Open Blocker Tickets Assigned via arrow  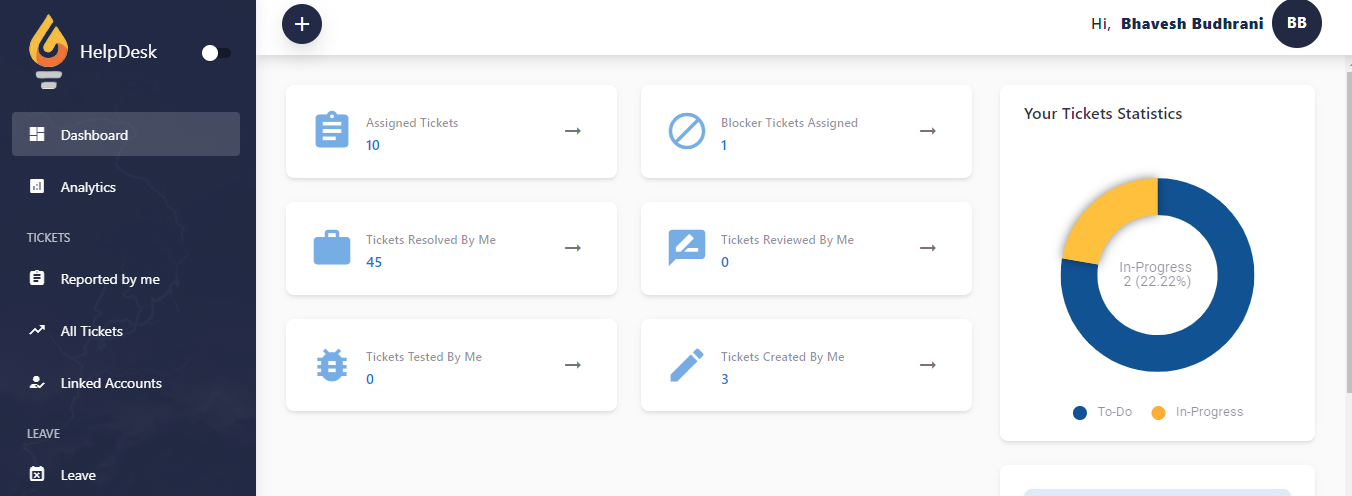click(928, 131)
